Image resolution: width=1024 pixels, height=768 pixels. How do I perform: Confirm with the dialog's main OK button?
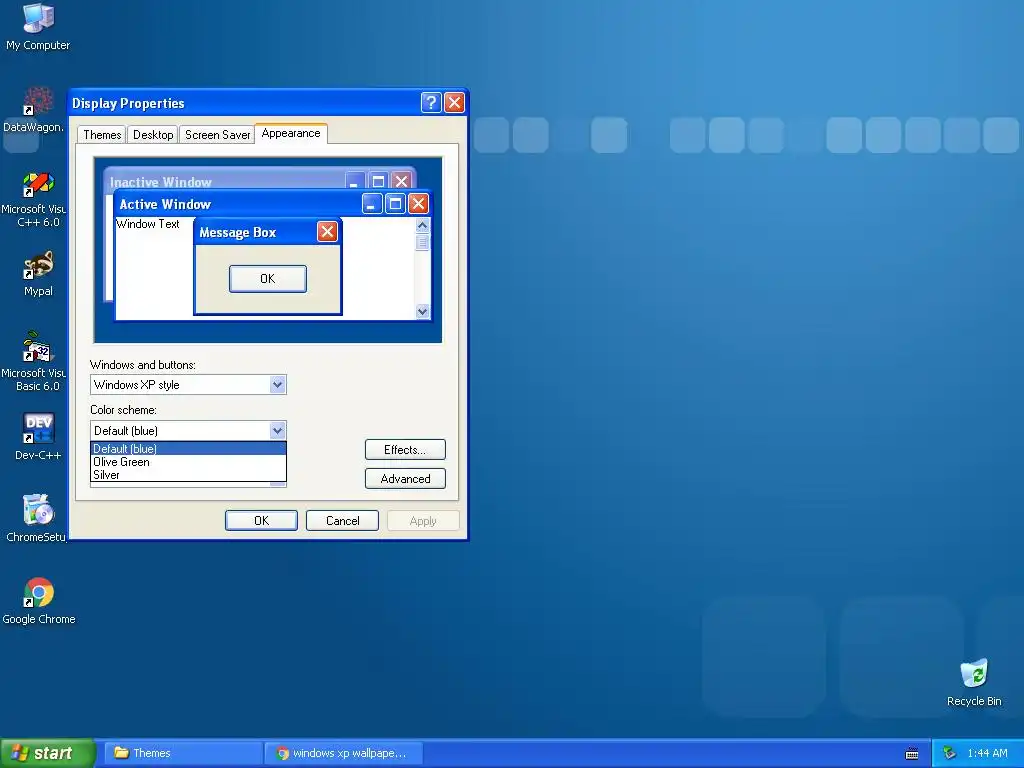tap(261, 520)
